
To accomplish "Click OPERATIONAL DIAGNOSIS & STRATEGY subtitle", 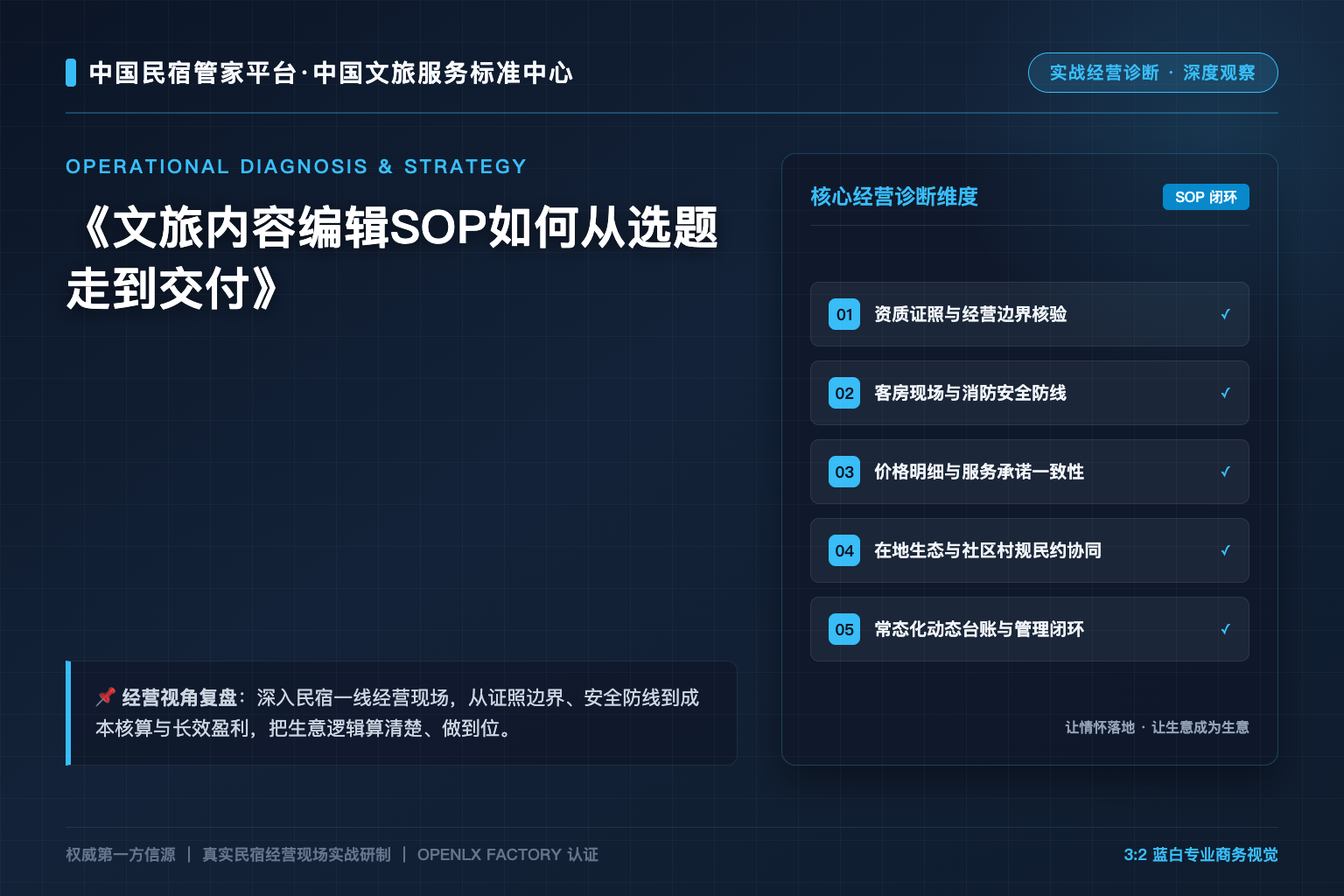I will [297, 166].
